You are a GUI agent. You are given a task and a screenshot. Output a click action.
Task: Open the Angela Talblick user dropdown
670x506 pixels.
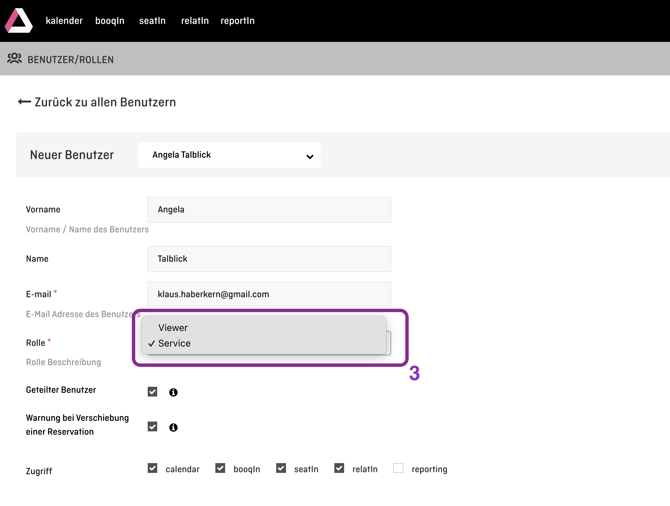coord(229,155)
